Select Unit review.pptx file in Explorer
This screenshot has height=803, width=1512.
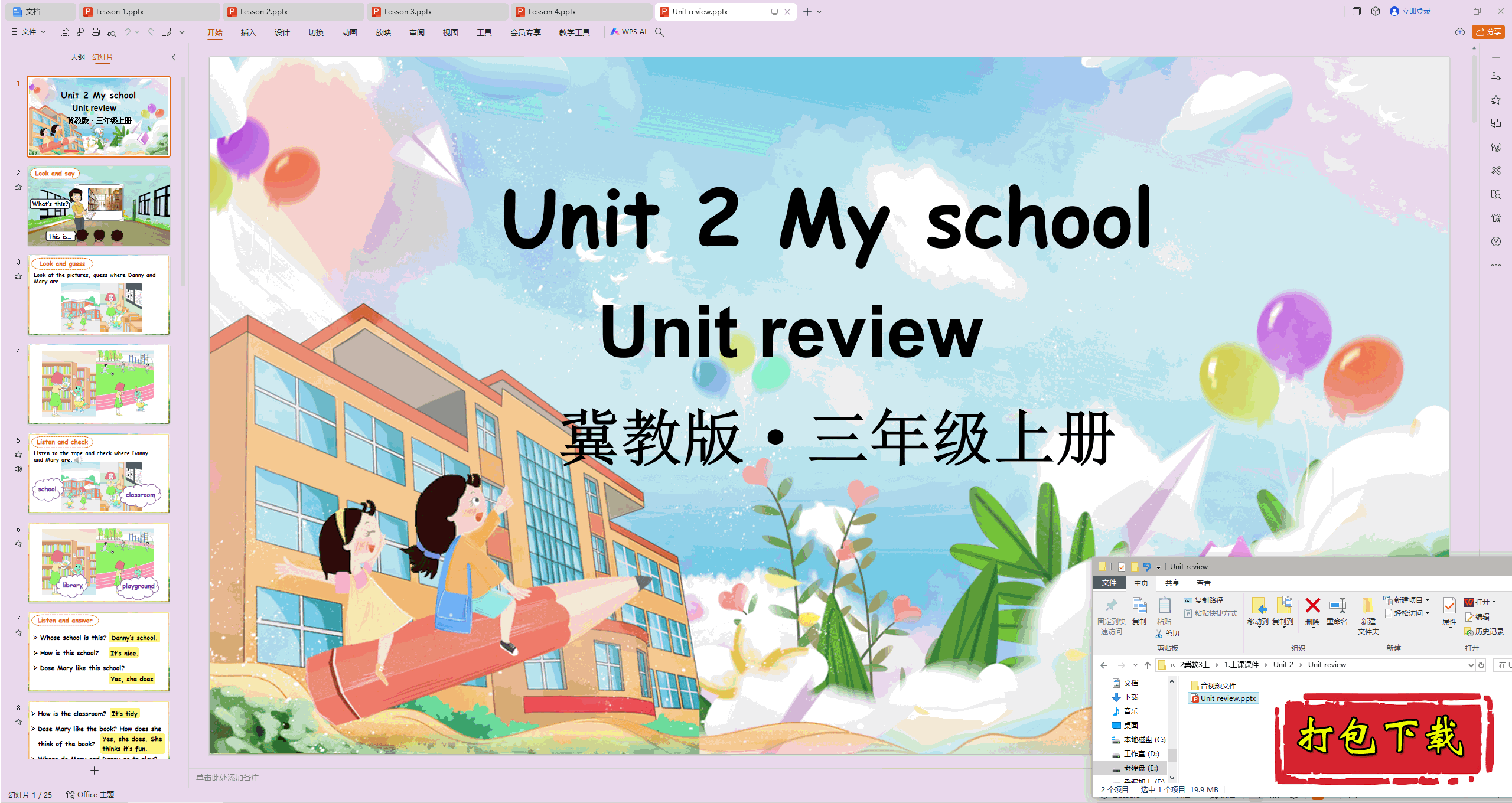[x=1223, y=698]
